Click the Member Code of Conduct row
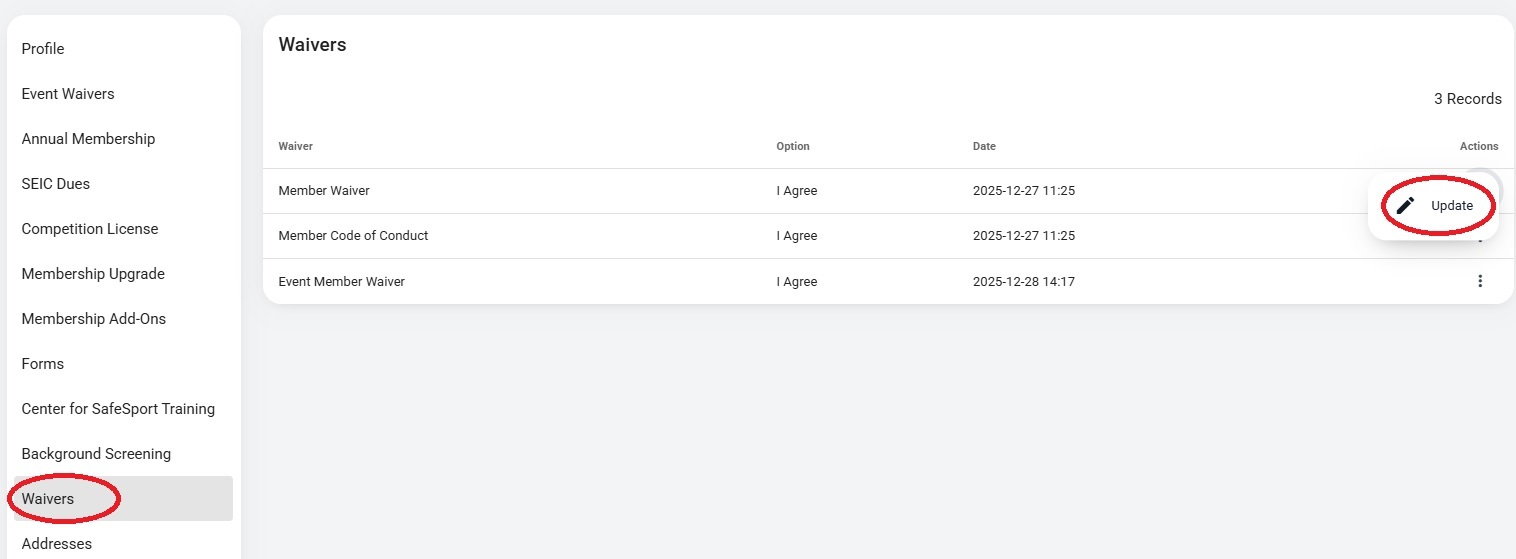This screenshot has width=1516, height=559. 353,236
